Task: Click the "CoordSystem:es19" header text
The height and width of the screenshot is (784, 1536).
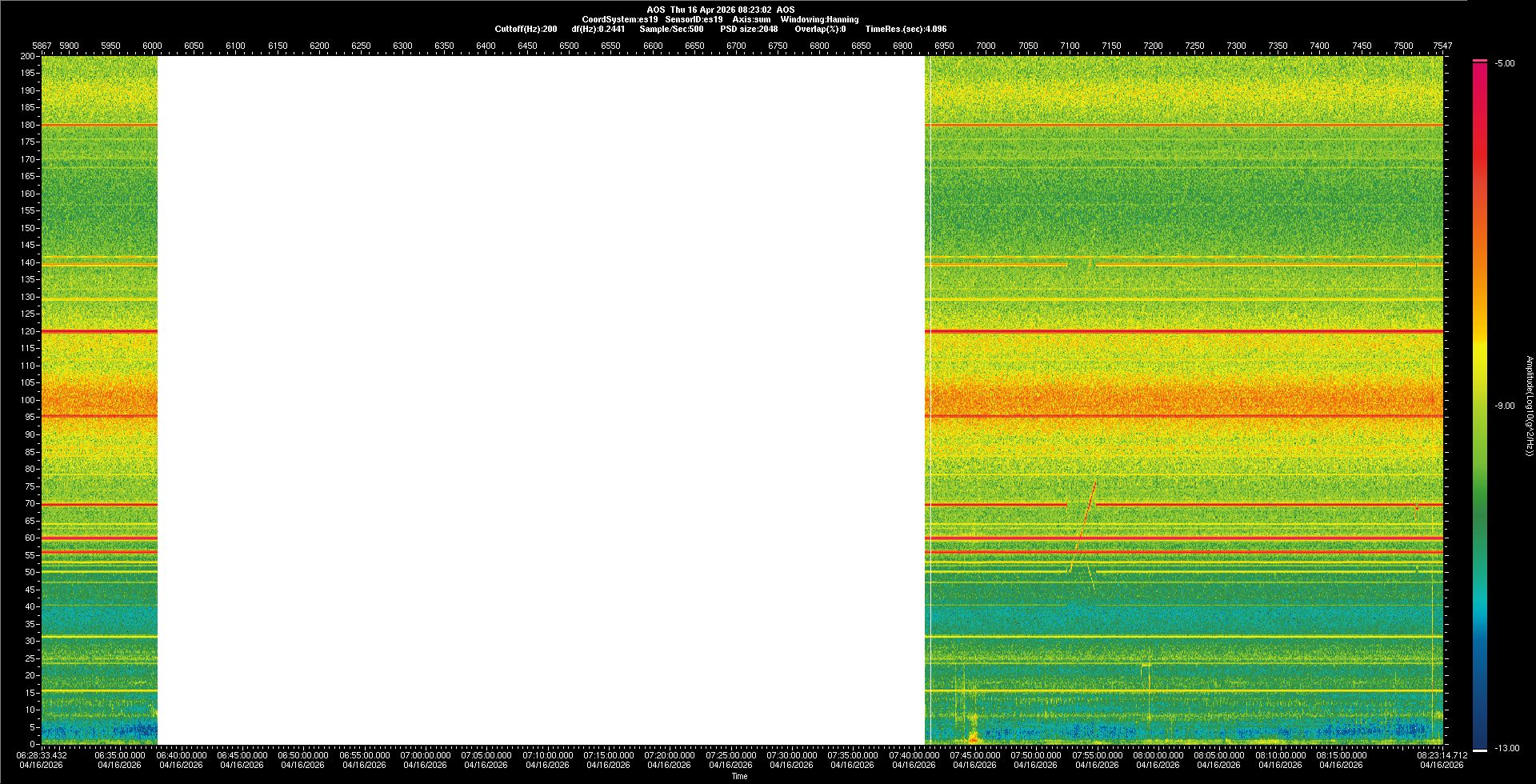Action: pyautogui.click(x=620, y=19)
